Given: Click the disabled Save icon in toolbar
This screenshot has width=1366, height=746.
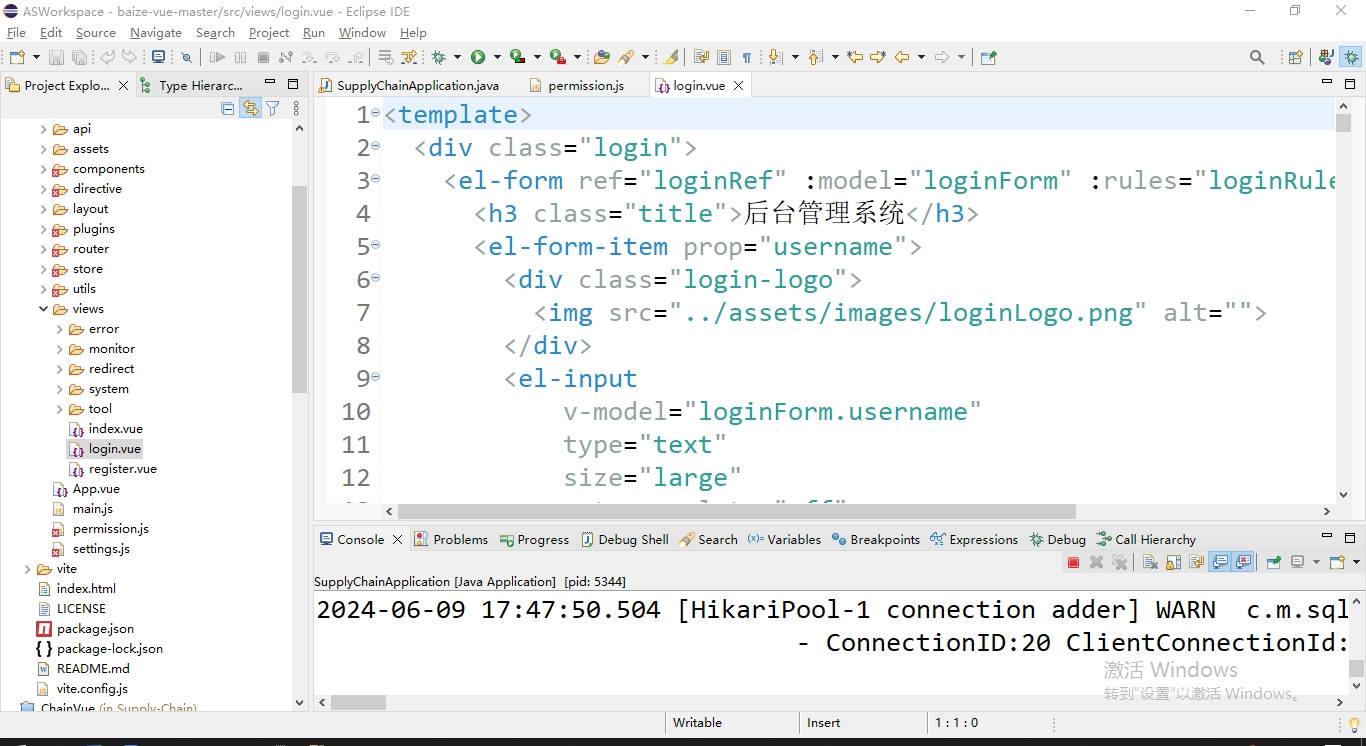Looking at the screenshot, I should [x=56, y=57].
